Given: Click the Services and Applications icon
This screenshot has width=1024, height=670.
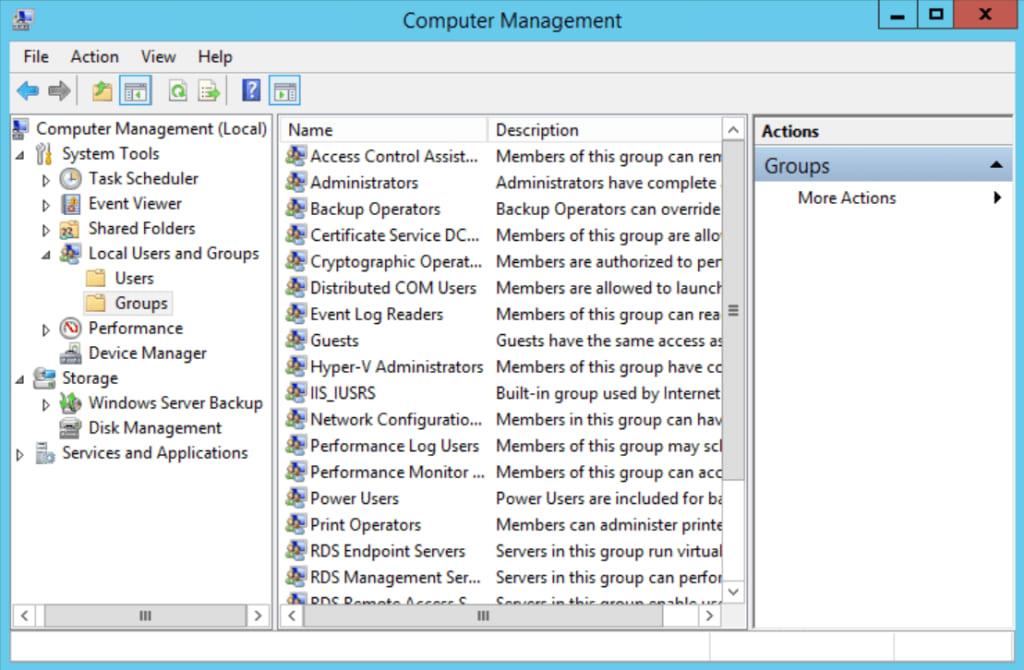Looking at the screenshot, I should coord(44,453).
